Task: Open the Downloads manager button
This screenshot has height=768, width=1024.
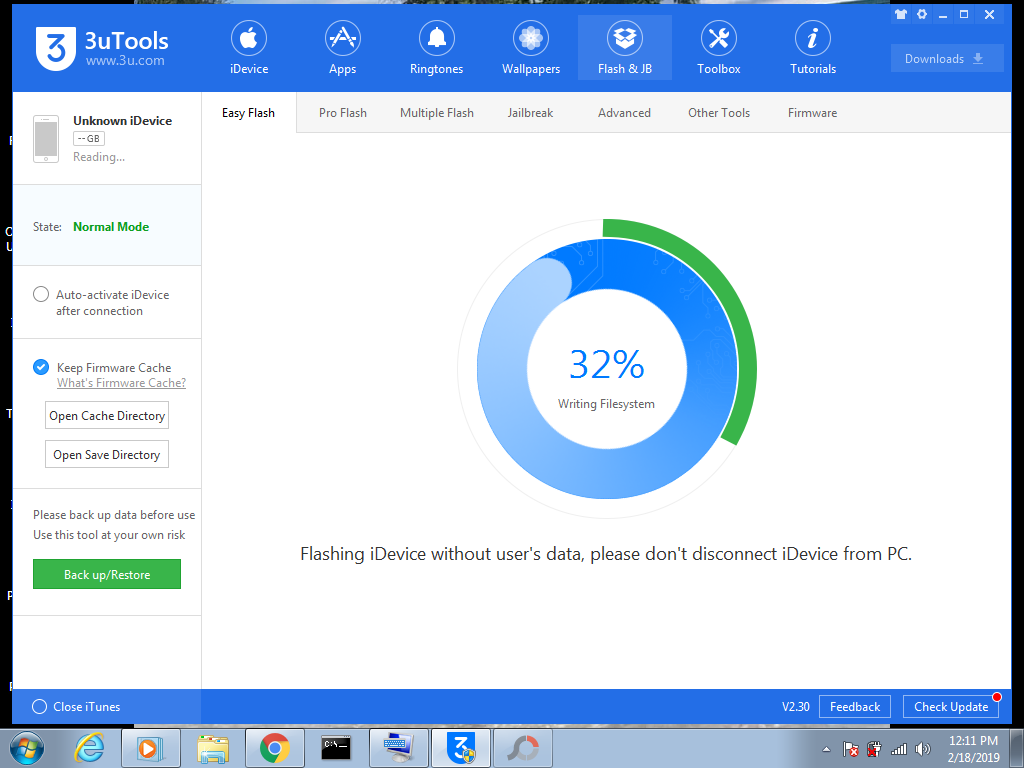Action: (x=947, y=59)
